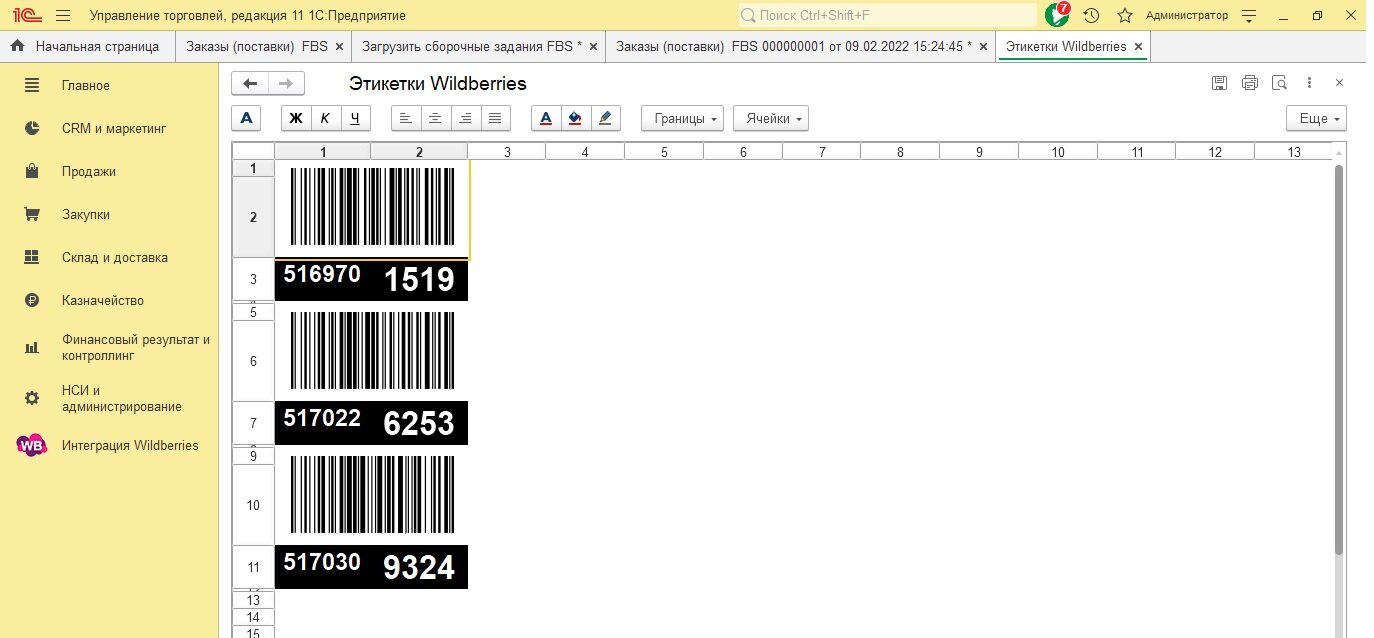Screen dimensions: 1374x638
Task: Pick the text color
Action: [x=546, y=118]
